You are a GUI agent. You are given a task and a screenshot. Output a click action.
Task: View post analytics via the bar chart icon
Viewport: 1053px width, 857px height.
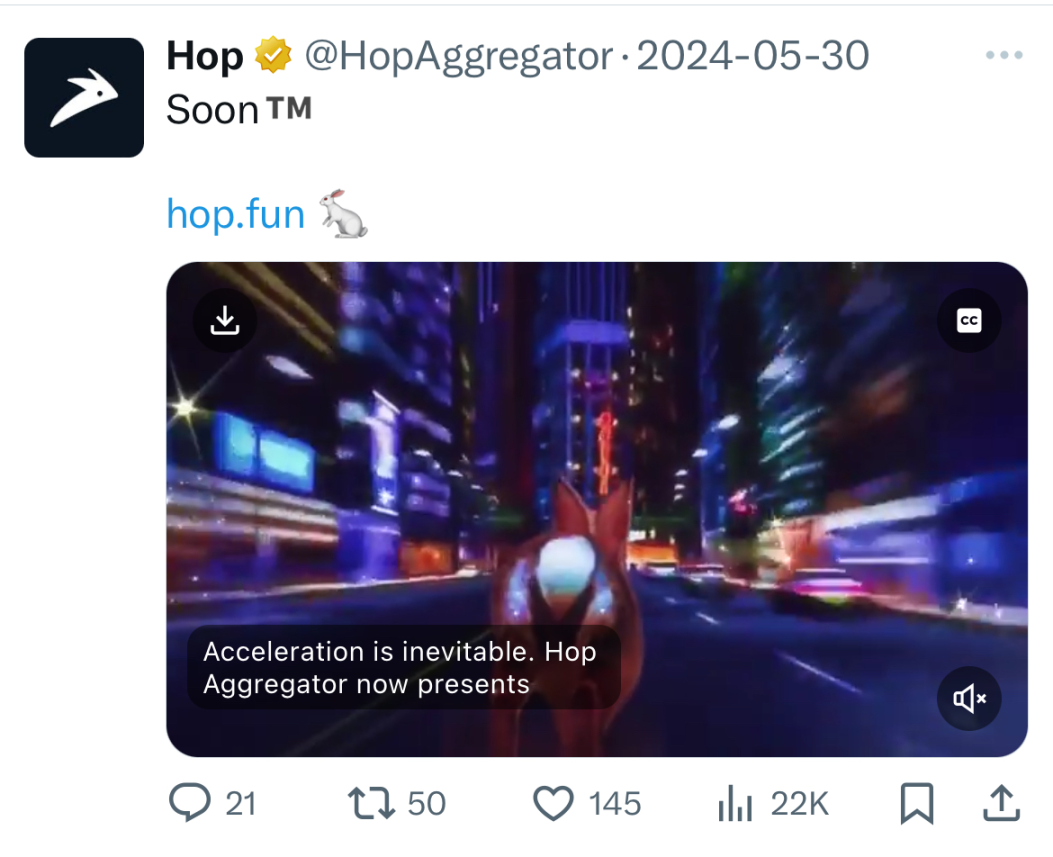734,803
